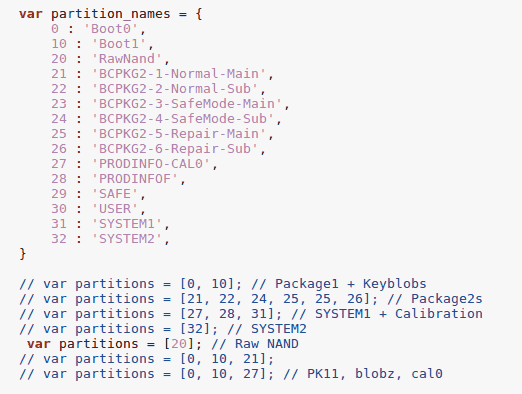Click the 'SAFE' partition name
522x394 pixels.
pyautogui.click(x=115, y=194)
